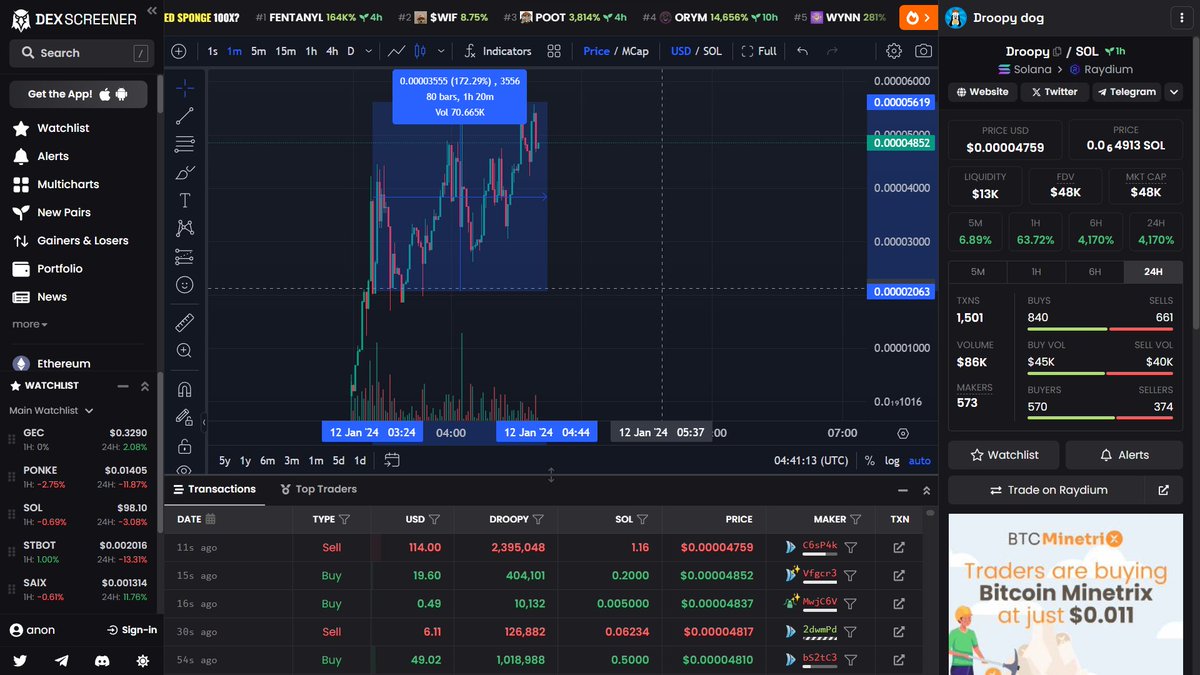Click Trade on Raydium button
The width and height of the screenshot is (1200, 675).
tap(1047, 490)
